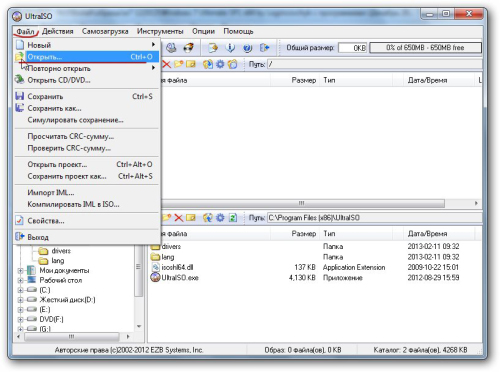The image size is (500, 372).
Task: Select Сохранить menu entry
Action: (87, 96)
